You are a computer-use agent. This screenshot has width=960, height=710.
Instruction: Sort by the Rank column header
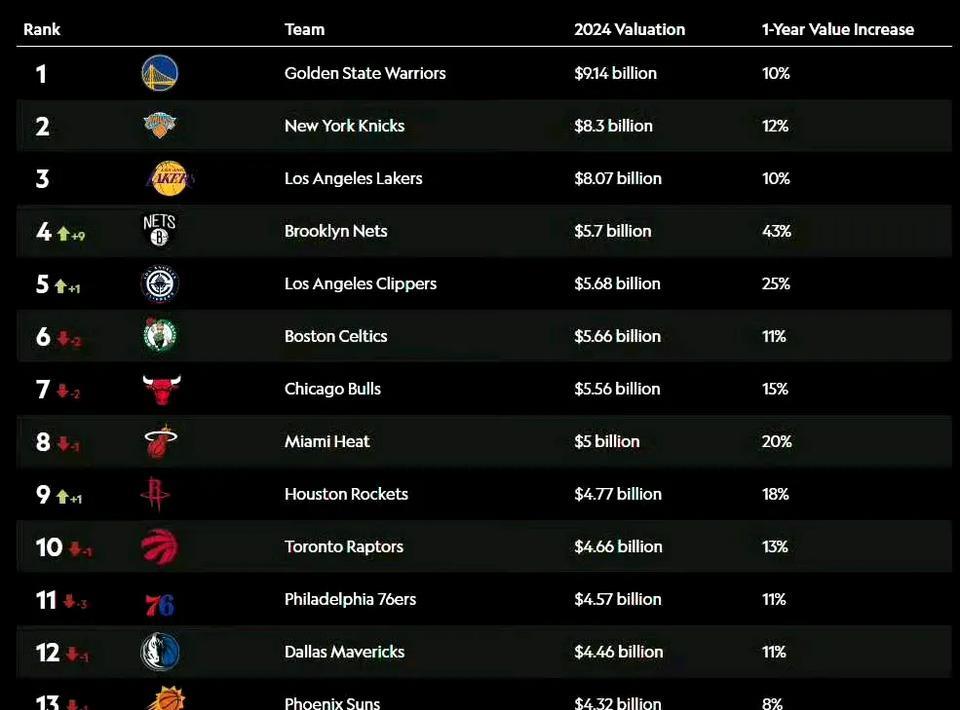click(x=42, y=29)
